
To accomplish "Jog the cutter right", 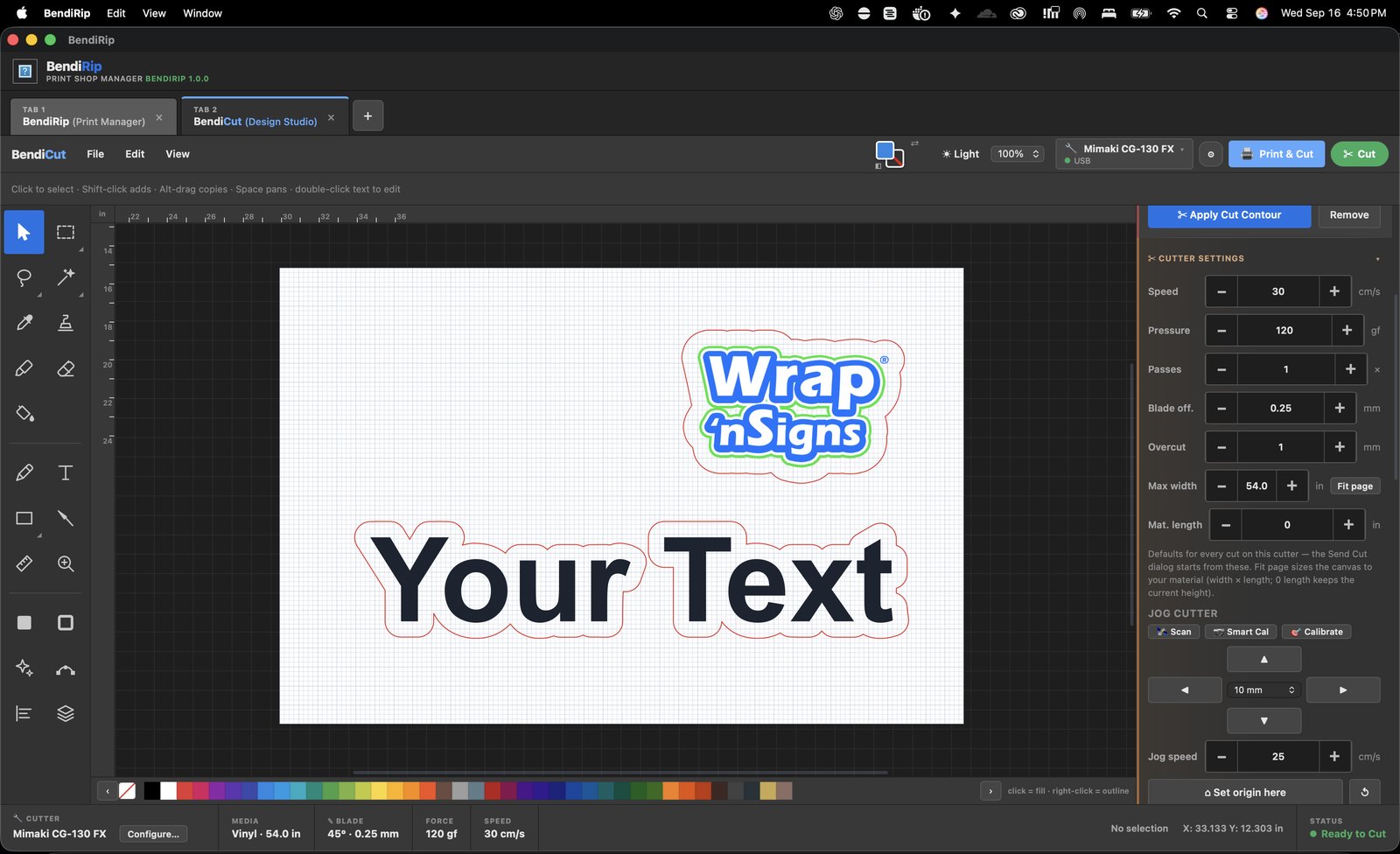I will pyautogui.click(x=1343, y=689).
